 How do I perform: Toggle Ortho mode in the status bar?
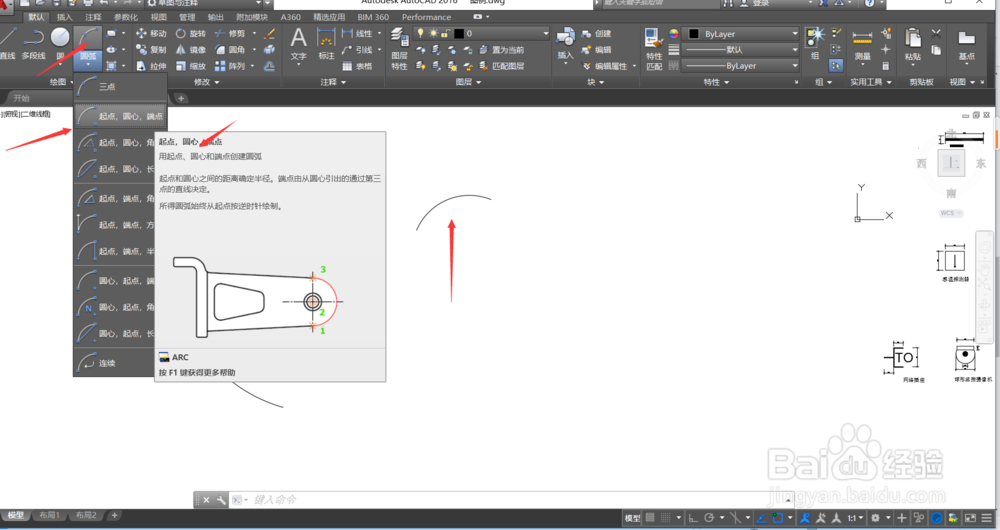point(693,518)
